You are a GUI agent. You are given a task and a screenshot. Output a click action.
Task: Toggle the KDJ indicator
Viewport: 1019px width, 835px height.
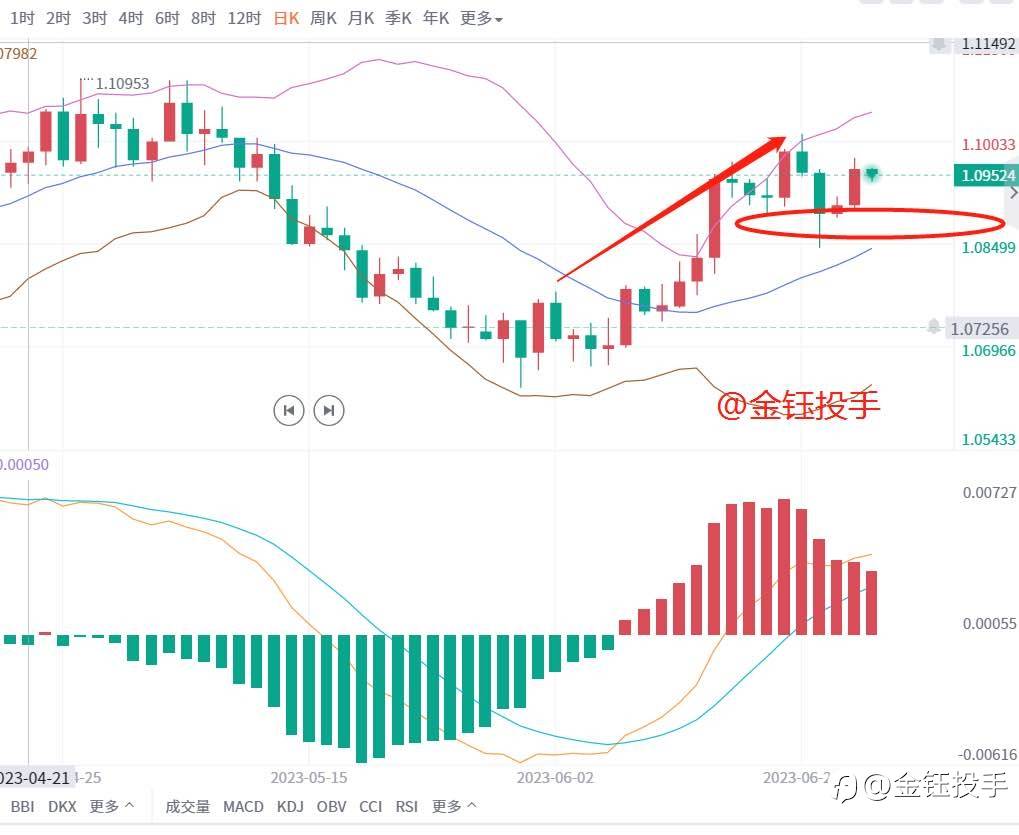click(290, 806)
